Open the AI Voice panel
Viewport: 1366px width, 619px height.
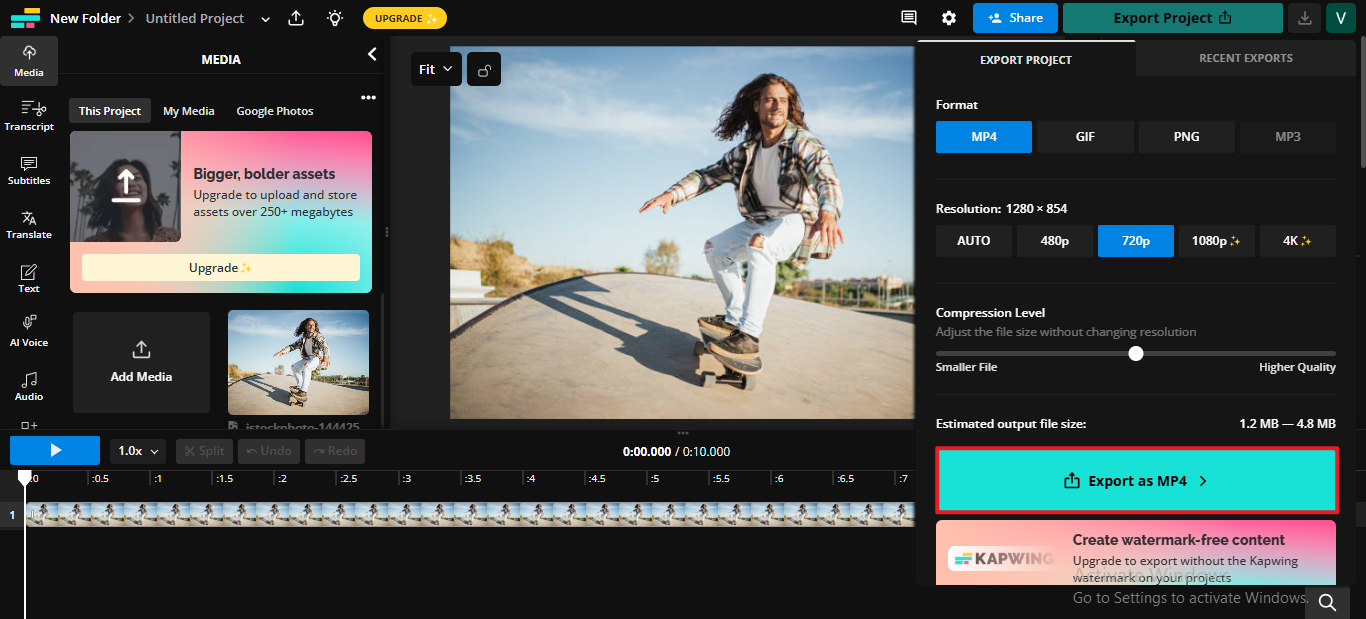pos(29,332)
